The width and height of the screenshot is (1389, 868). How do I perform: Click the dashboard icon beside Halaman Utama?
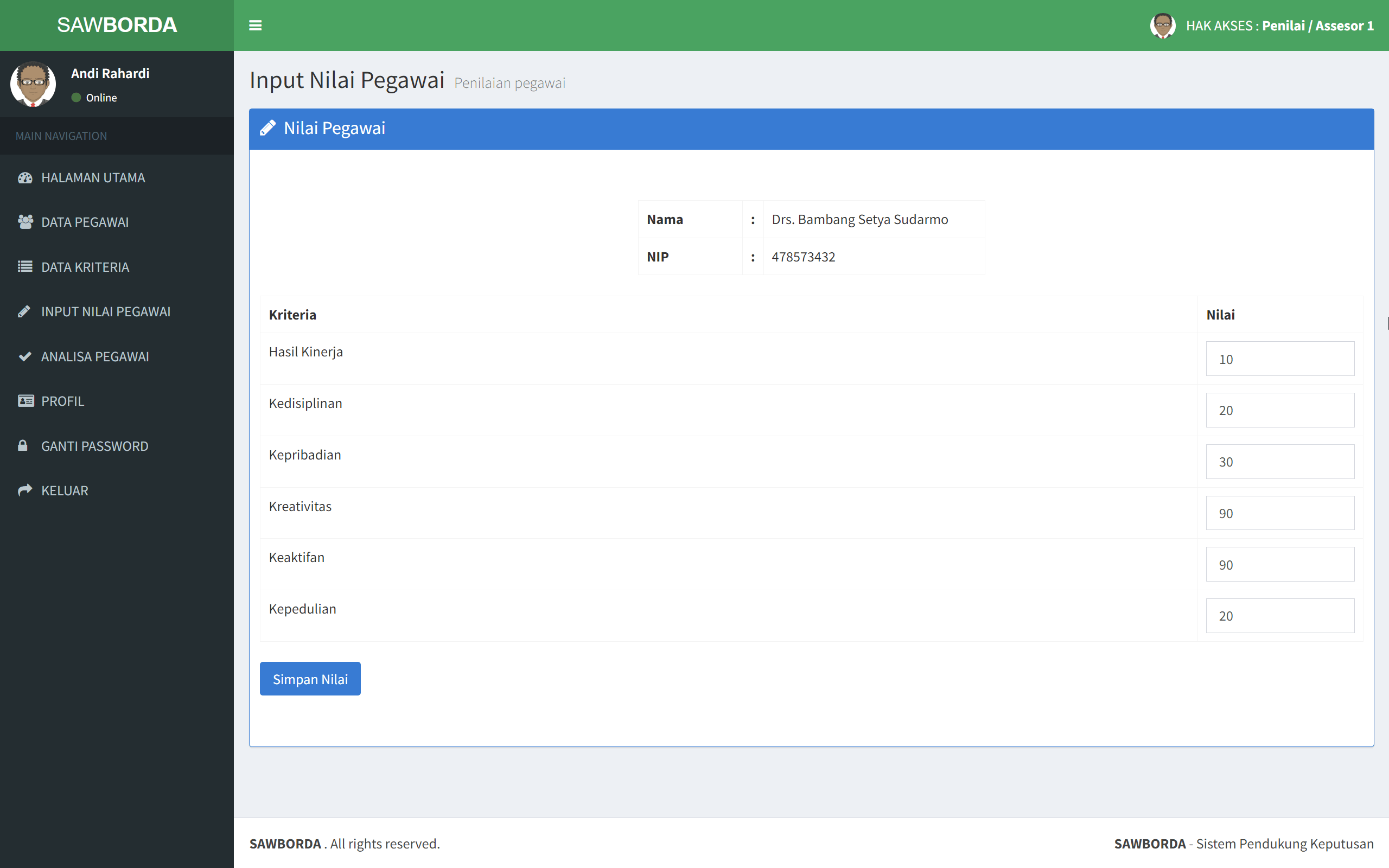tap(26, 177)
